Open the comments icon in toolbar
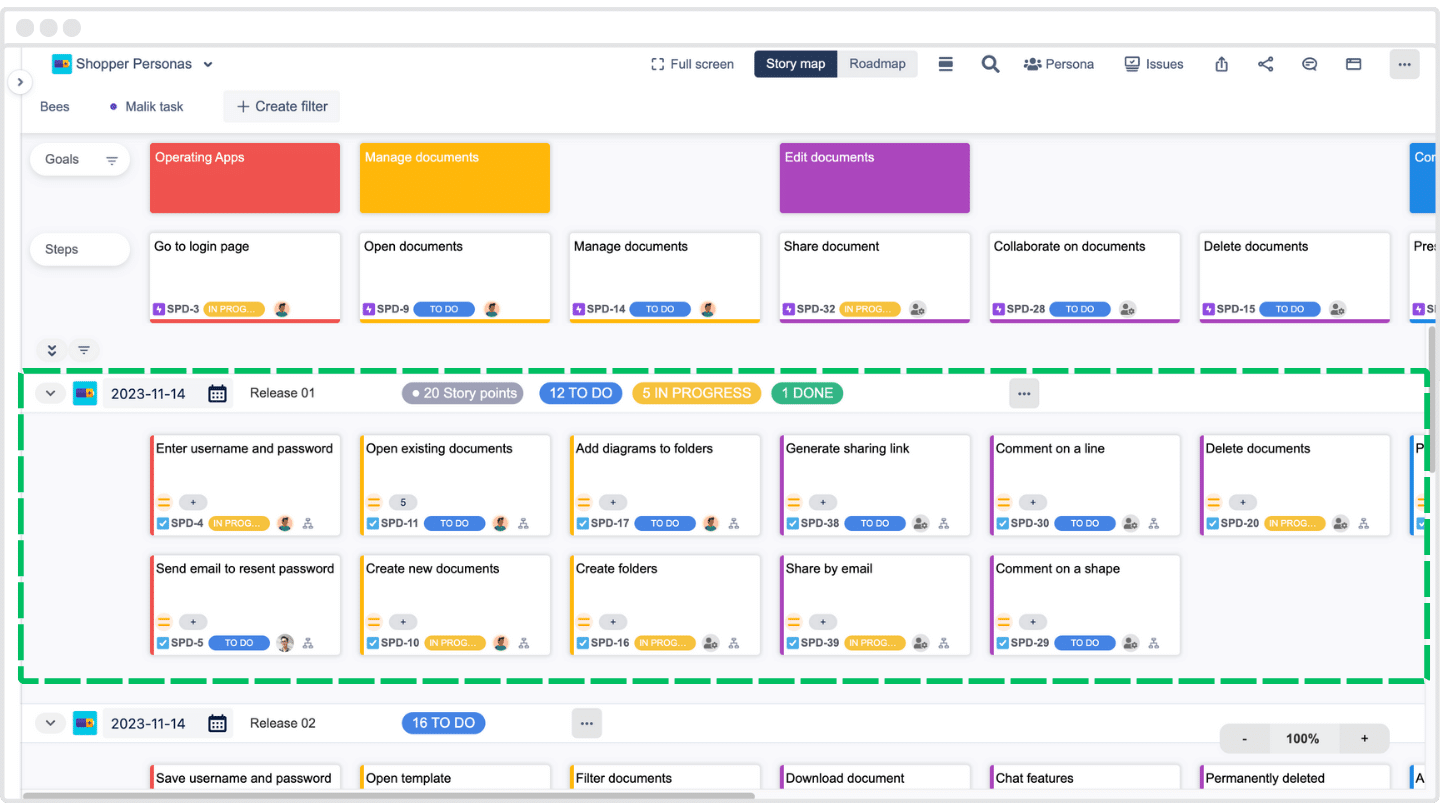The height and width of the screenshot is (810, 1440). pos(1309,64)
